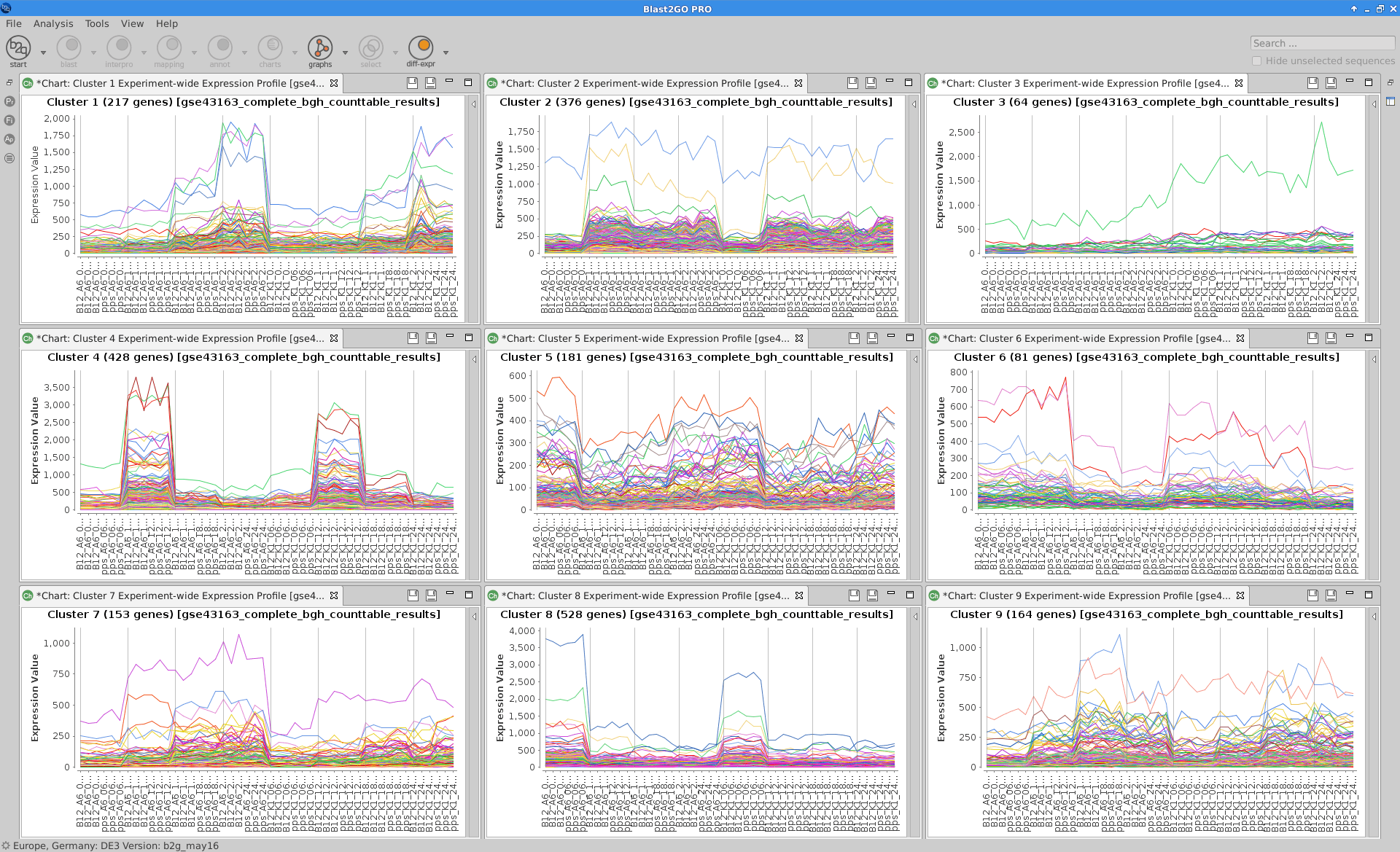Click the panel layout icon below the right-edge restore icon

point(1391,101)
